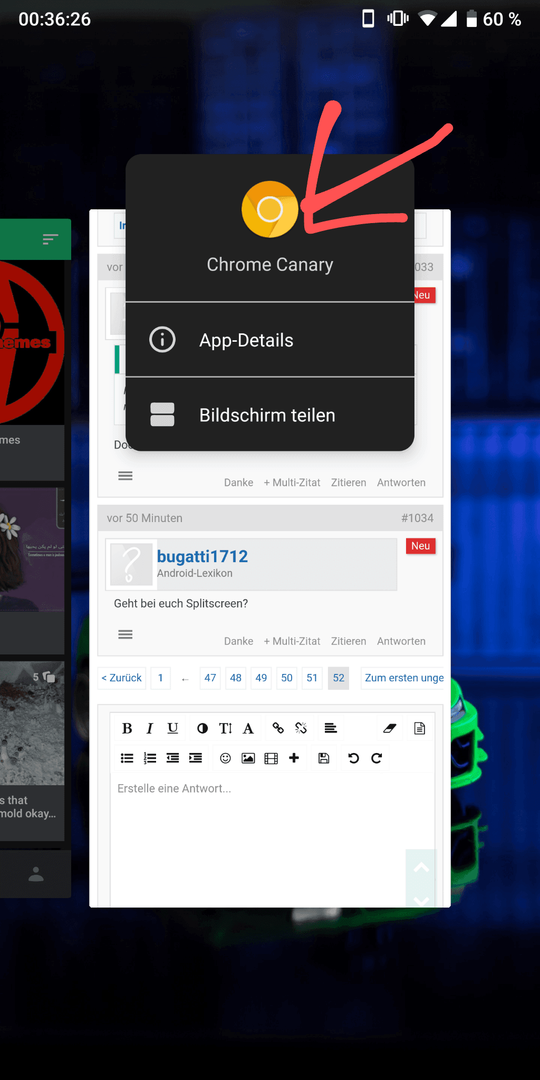This screenshot has width=540, height=1080.
Task: Open the font size dropdown
Action: click(225, 728)
